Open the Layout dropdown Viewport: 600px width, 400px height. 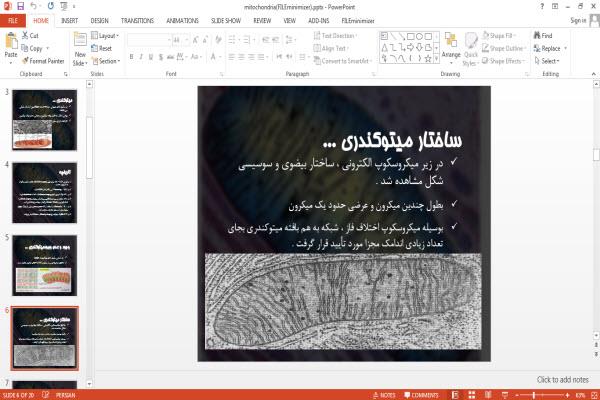[x=105, y=36]
